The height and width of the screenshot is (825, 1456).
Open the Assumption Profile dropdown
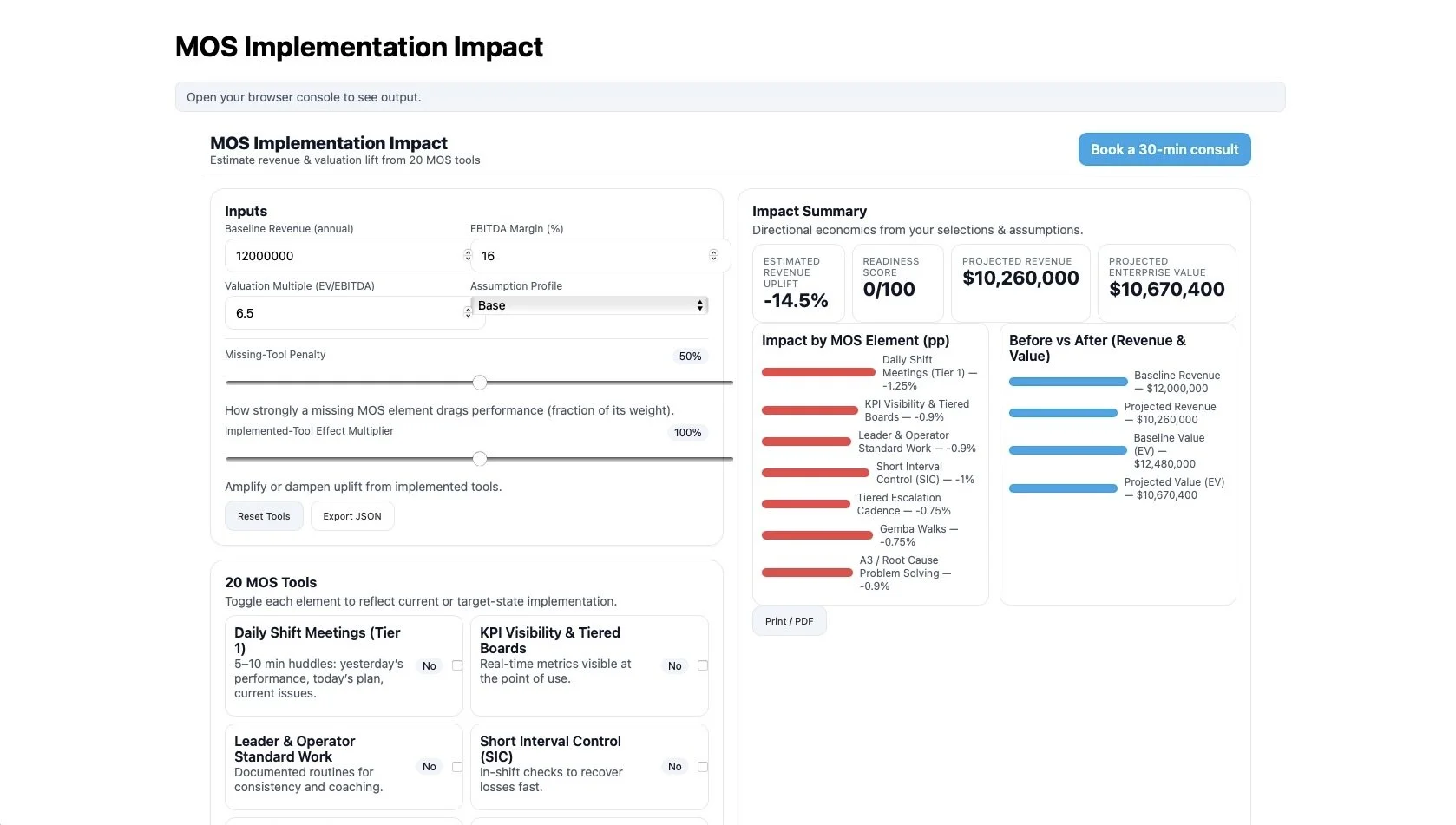[589, 305]
